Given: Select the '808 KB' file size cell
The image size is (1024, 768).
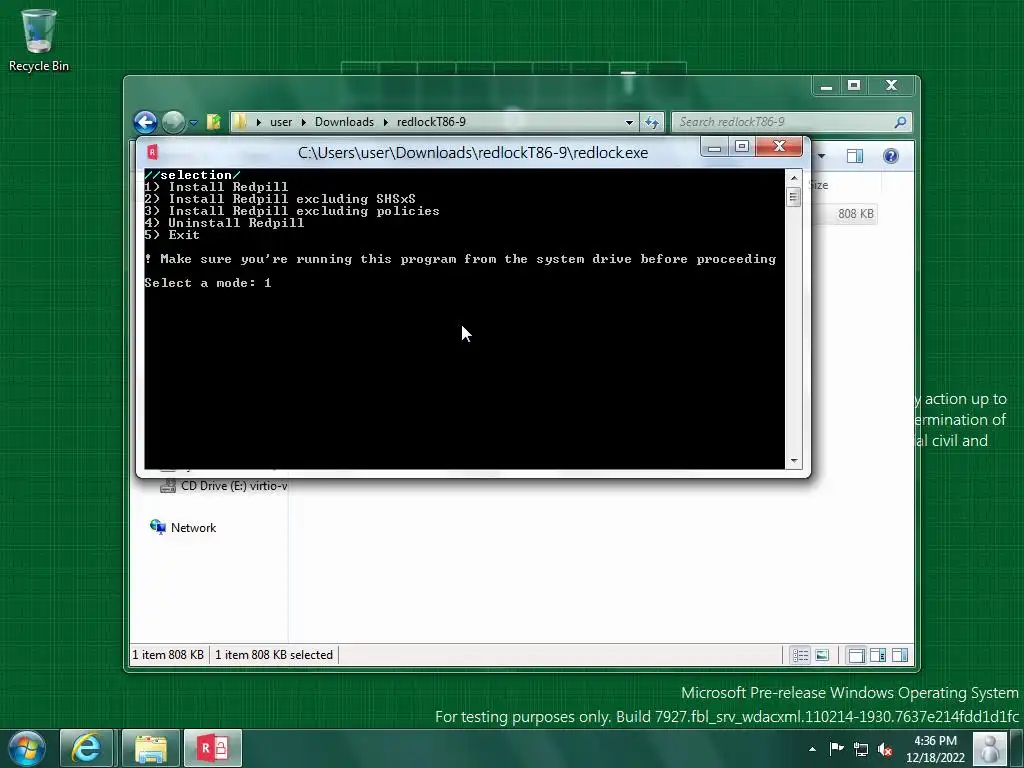Looking at the screenshot, I should 856,214.
